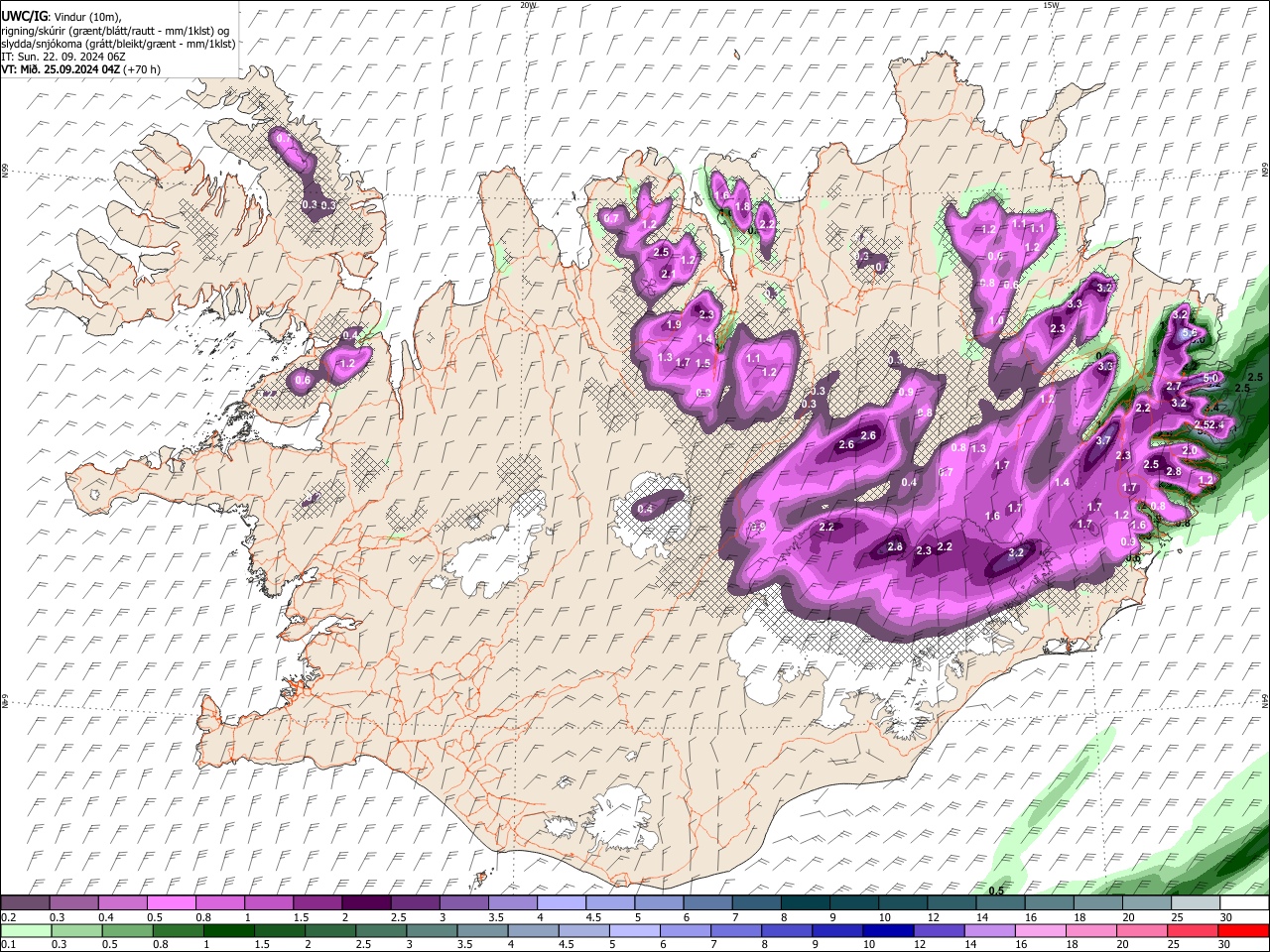This screenshot has height=952, width=1270.
Task: Click the '1.9' precipitation value on the map
Action: [x=674, y=325]
